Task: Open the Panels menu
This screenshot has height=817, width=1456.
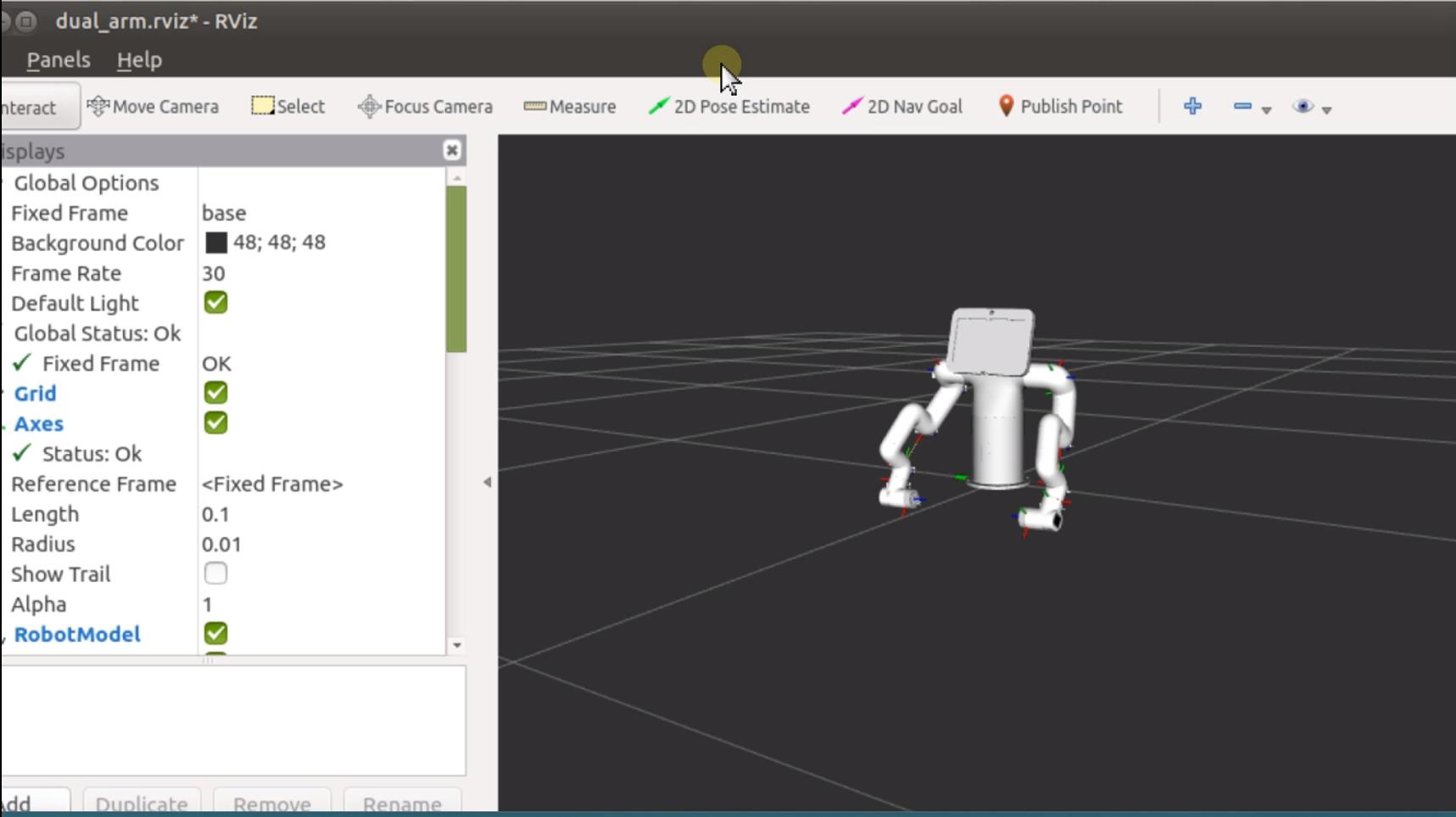Action: point(59,60)
